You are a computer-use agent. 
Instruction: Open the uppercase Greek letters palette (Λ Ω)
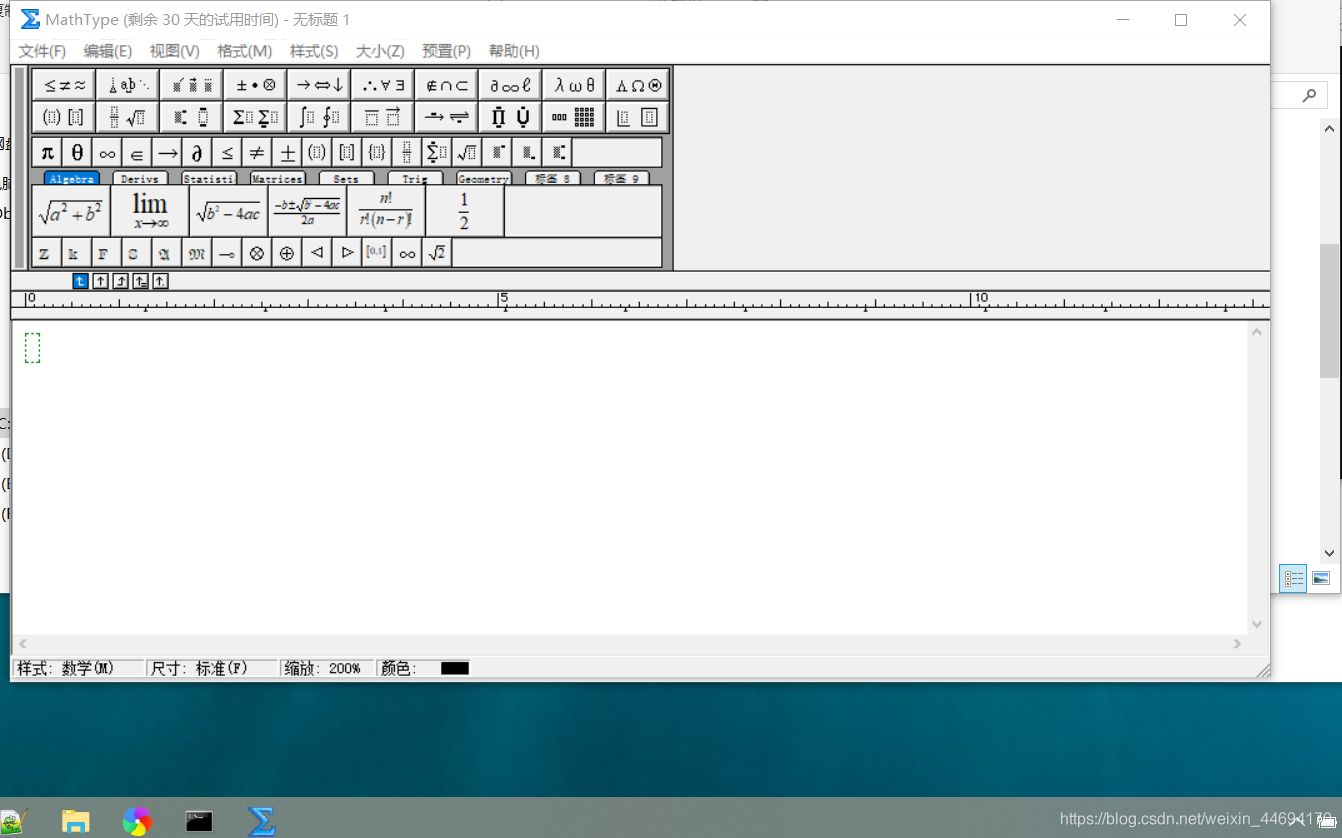point(638,85)
